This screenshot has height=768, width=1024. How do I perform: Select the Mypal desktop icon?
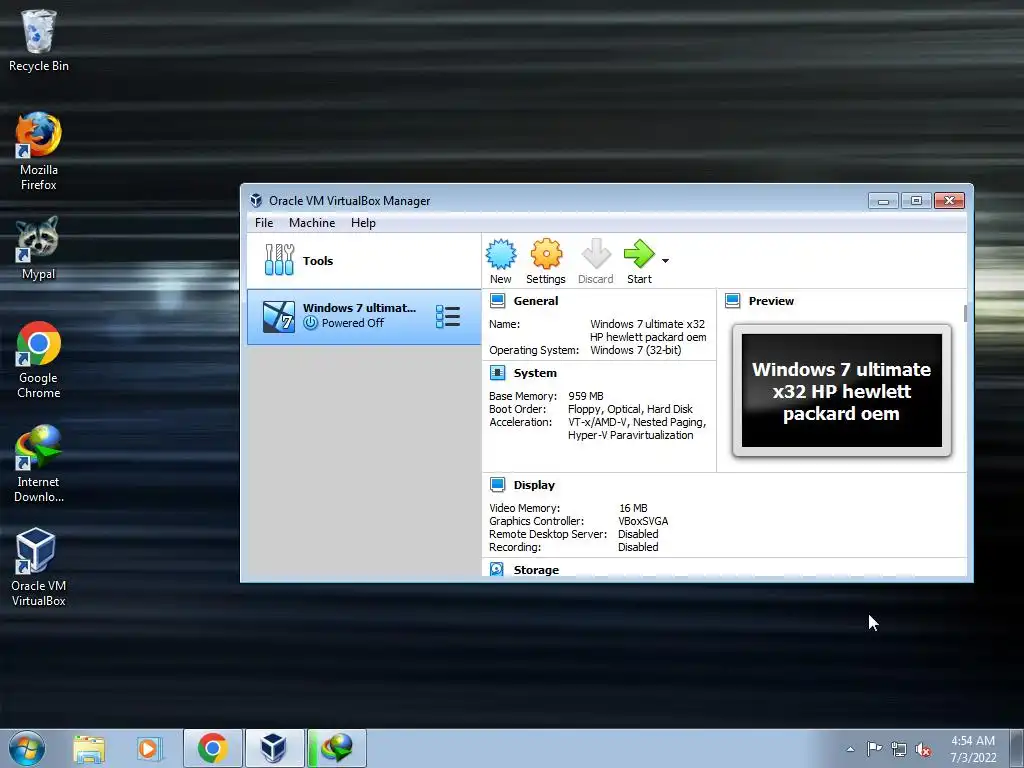pos(39,248)
